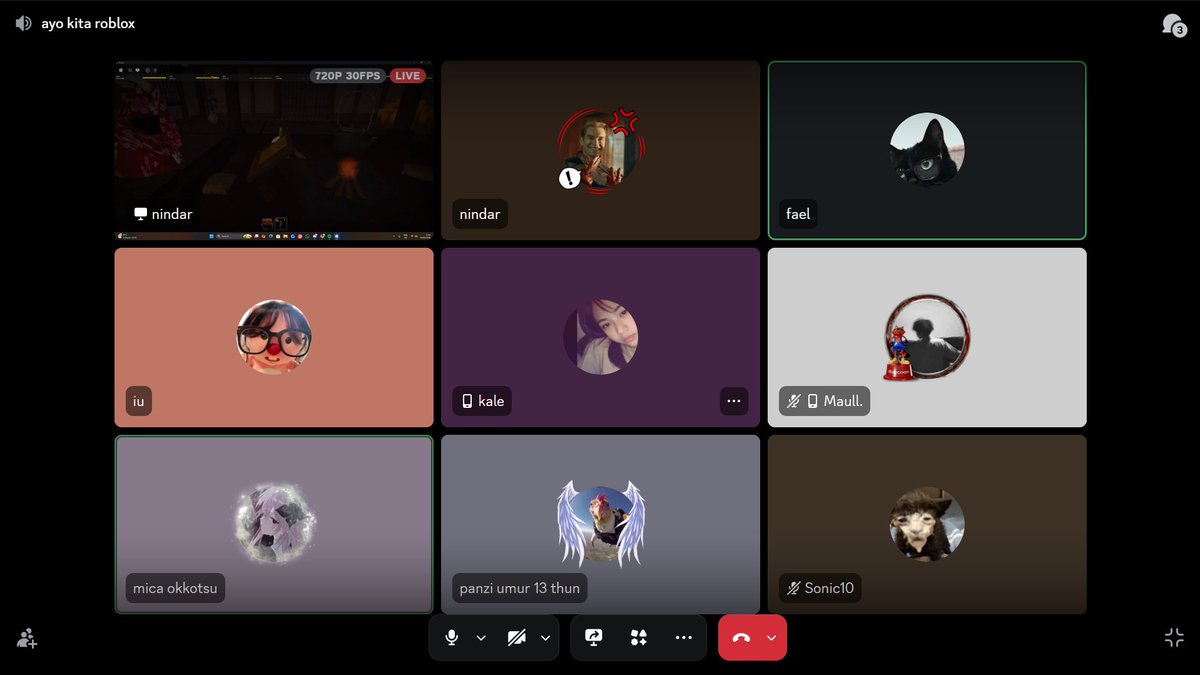Image resolution: width=1200 pixels, height=675 pixels.
Task: Click the 'Maull.' name label
Action: (x=843, y=401)
